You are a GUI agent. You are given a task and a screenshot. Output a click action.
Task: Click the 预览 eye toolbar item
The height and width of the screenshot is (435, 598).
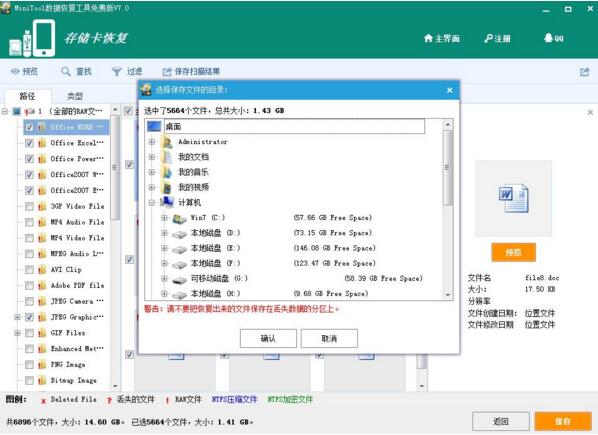pyautogui.click(x=24, y=71)
